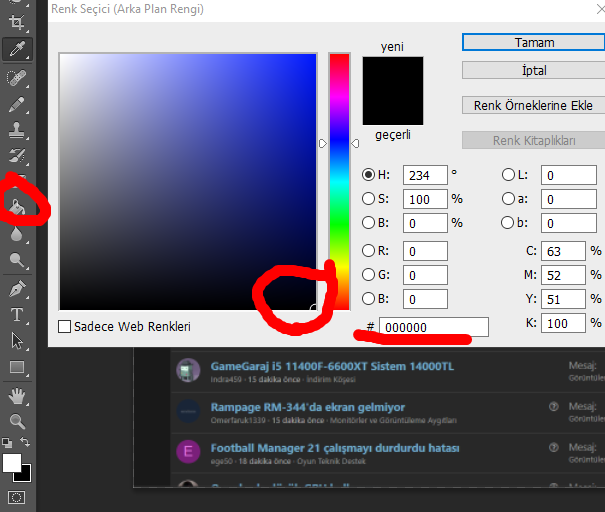605x512 pixels.
Task: Open Rampage RM-344'da ekran gelmiyor thread
Action: tap(308, 407)
